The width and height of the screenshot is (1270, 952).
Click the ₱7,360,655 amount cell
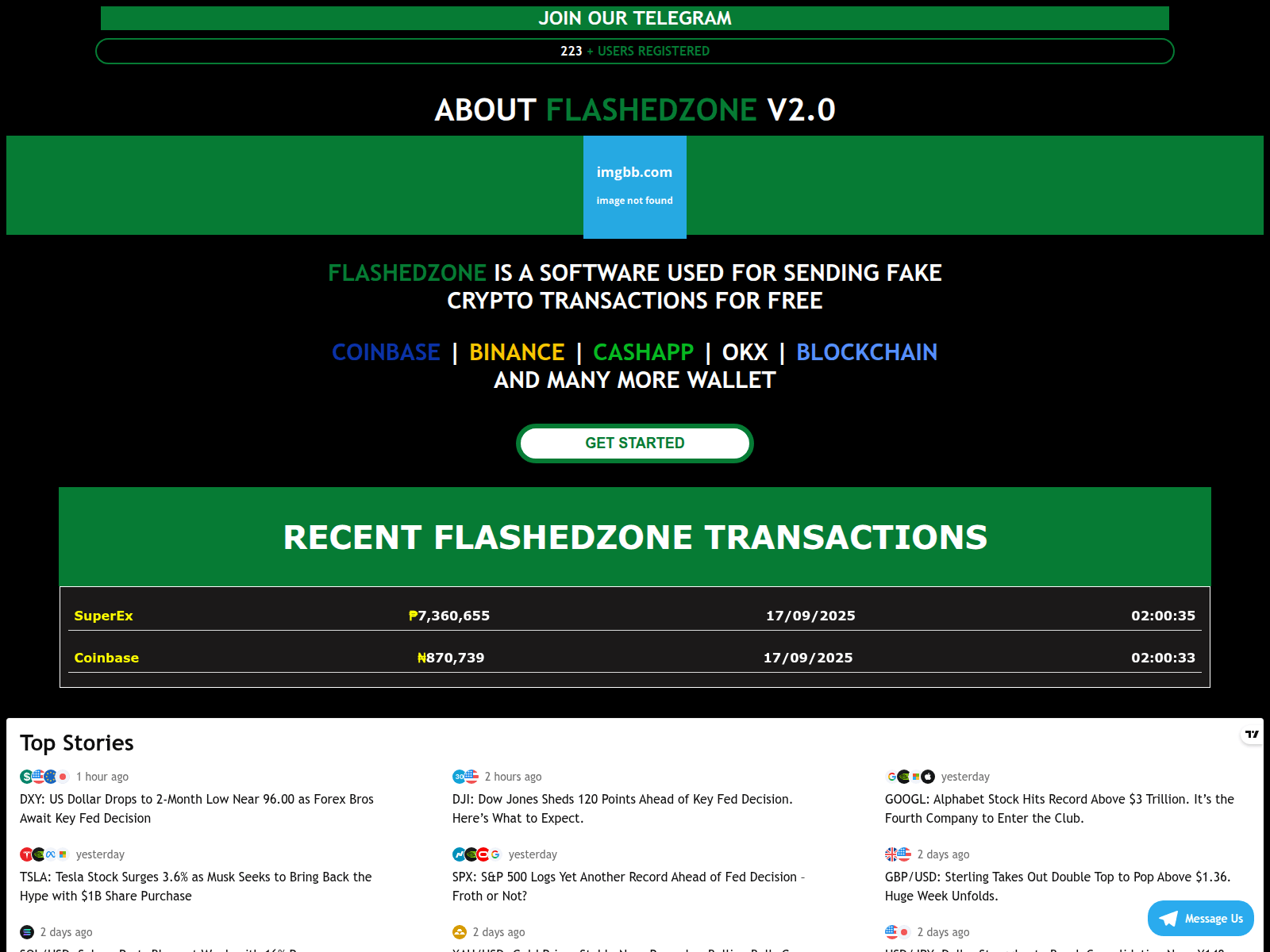click(449, 616)
